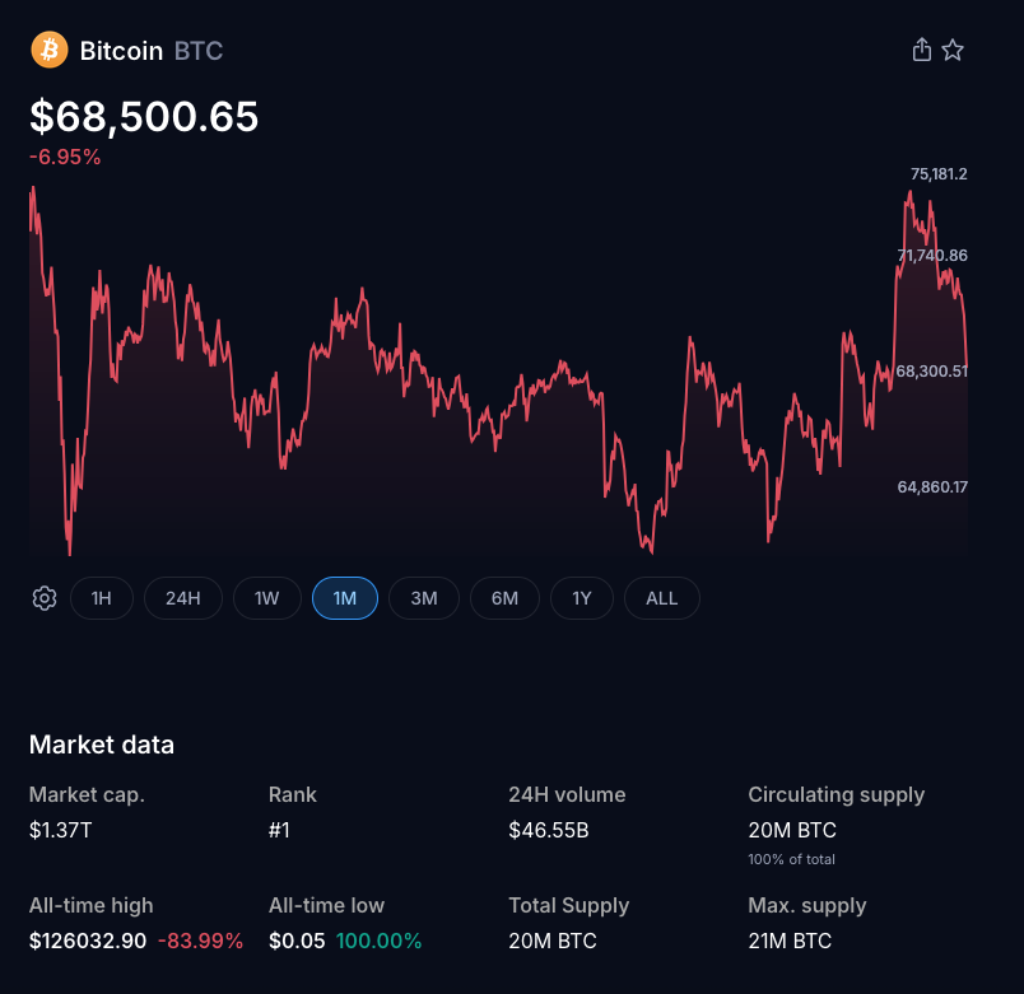
Task: Click the currently active 1M button
Action: tap(344, 597)
